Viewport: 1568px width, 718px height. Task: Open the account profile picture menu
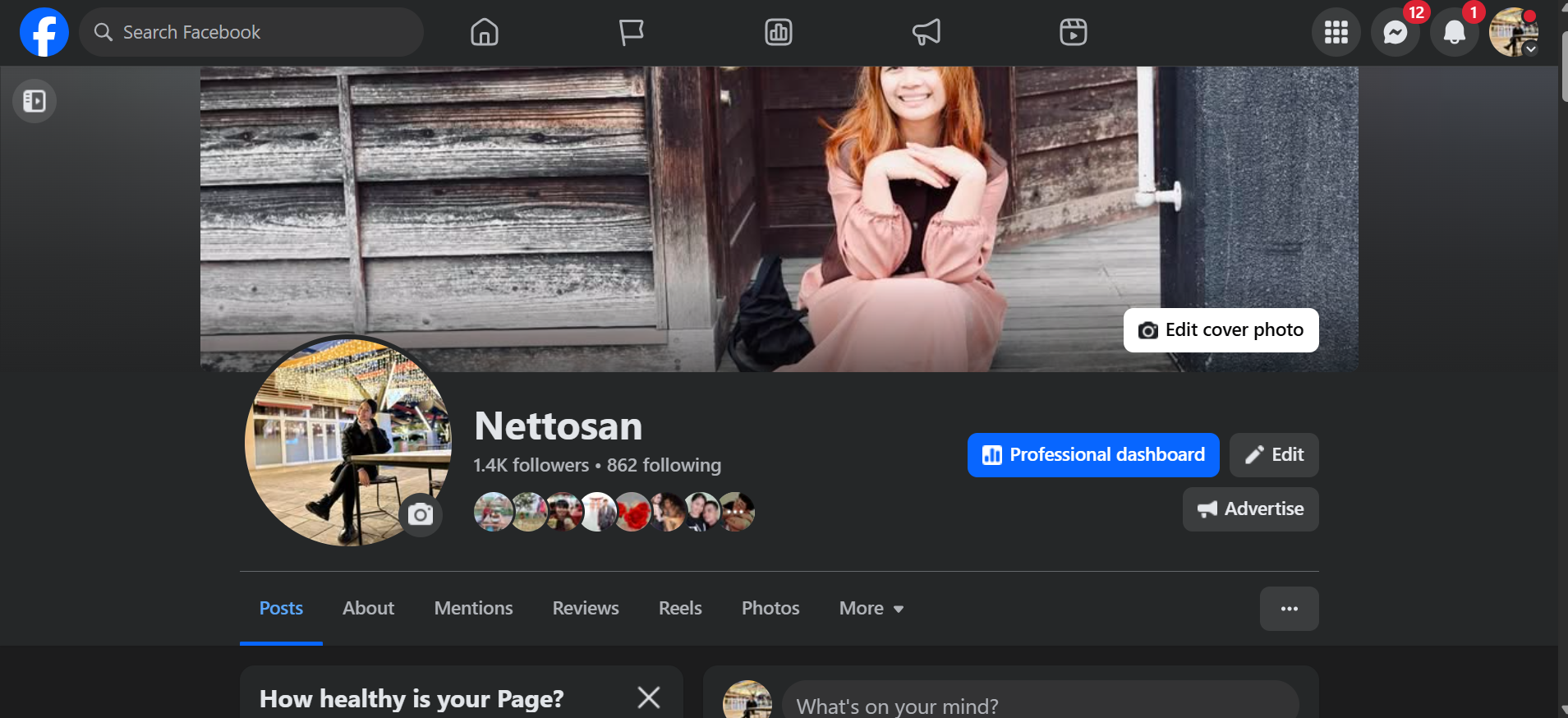pos(1514,32)
